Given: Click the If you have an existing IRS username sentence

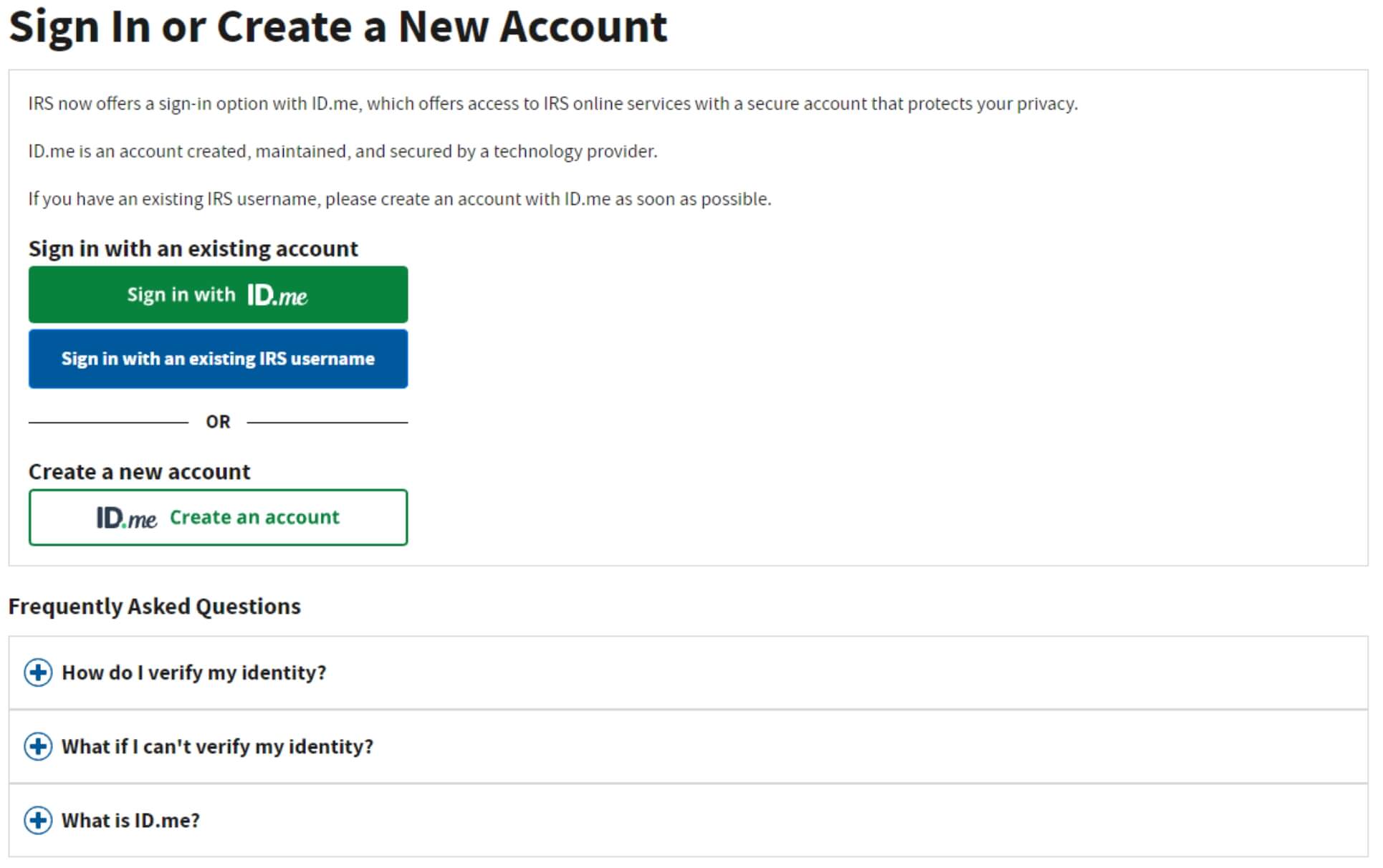Looking at the screenshot, I should point(399,199).
